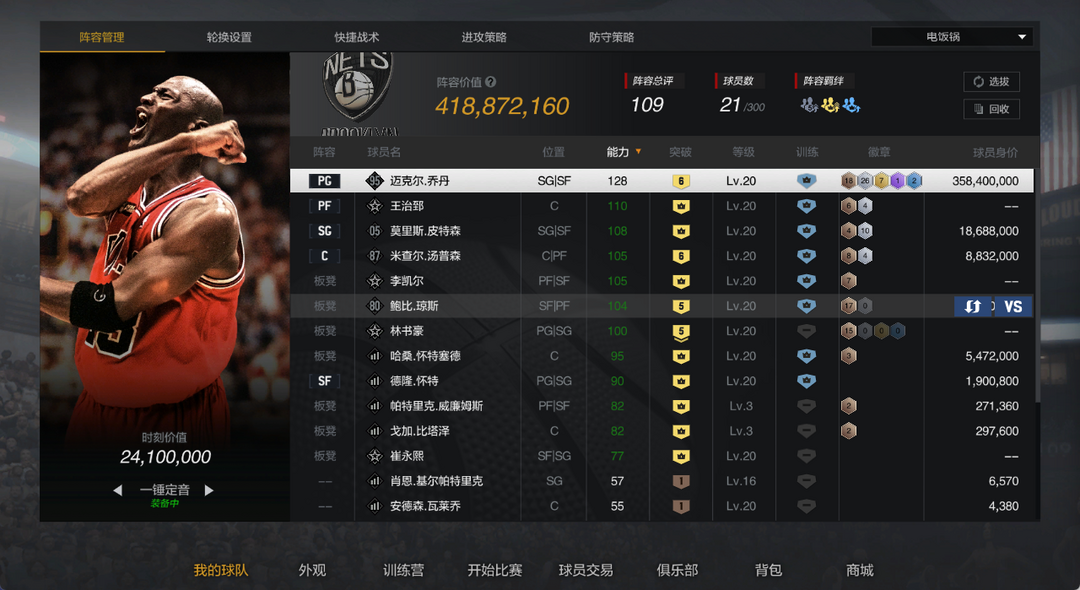Click the Brooklyn Nets team logo
Viewport: 1080px width, 590px height.
coord(358,87)
